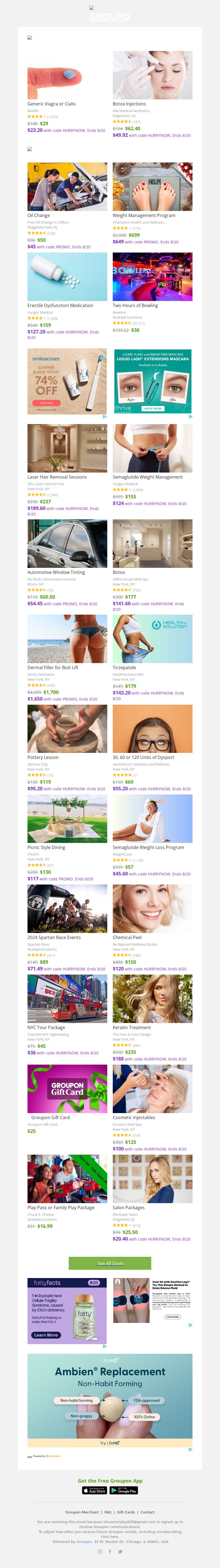This screenshot has width=220, height=1568.
Task: Click AdChoices icon below fattyfacts ad
Action: click(x=105, y=1346)
